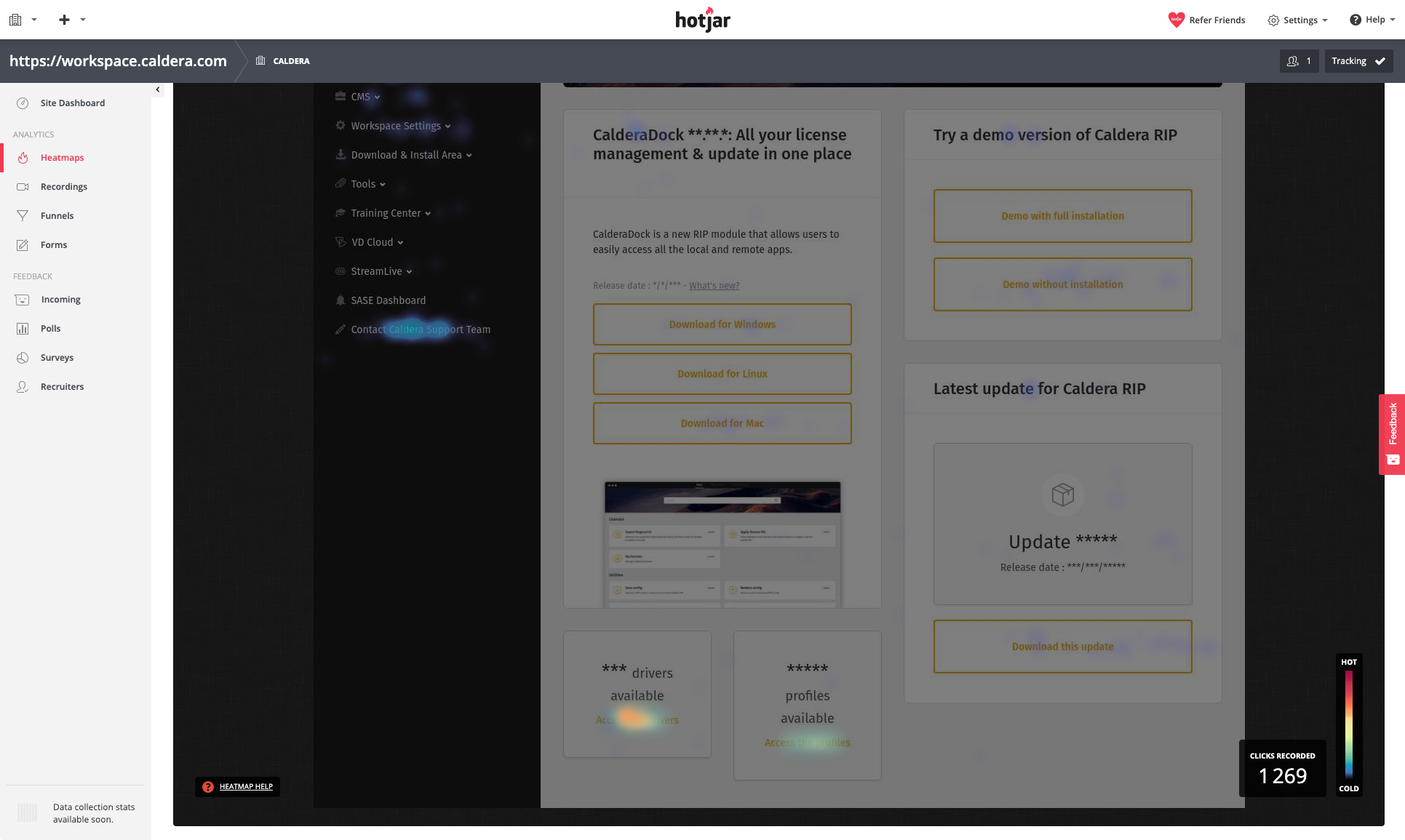Click the workspace.caldera.com site URL
The height and width of the screenshot is (840, 1405).
pos(118,61)
